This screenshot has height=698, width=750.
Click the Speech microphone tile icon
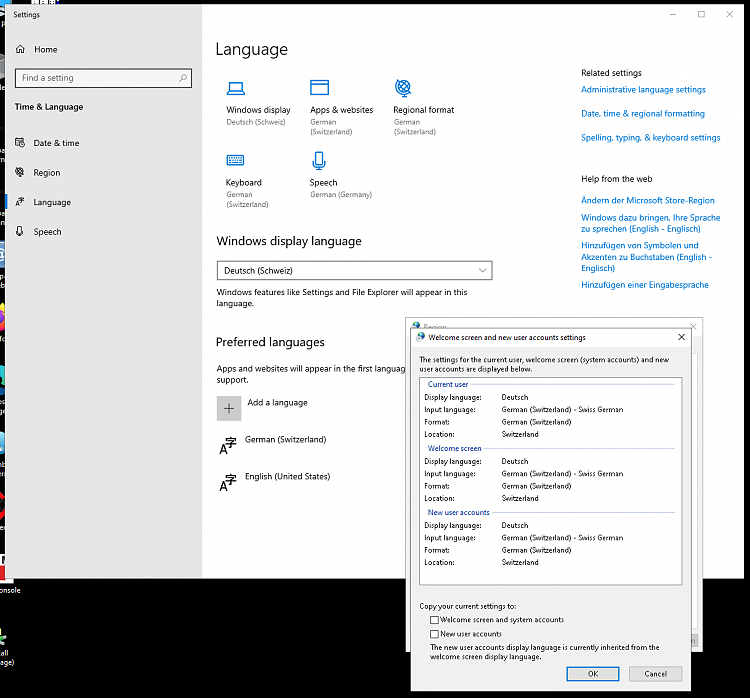click(x=319, y=160)
